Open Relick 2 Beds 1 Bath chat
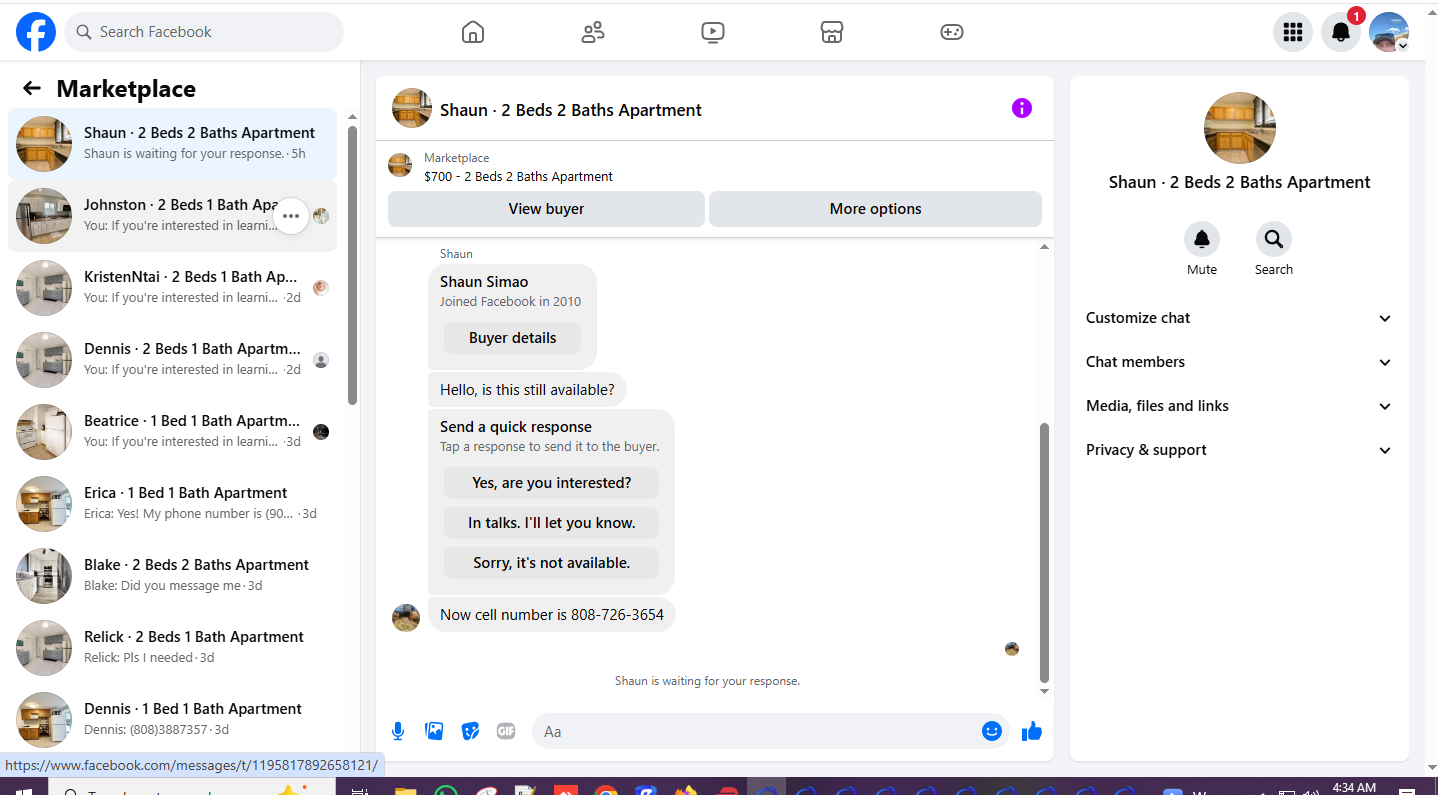1438x795 pixels. click(172, 648)
